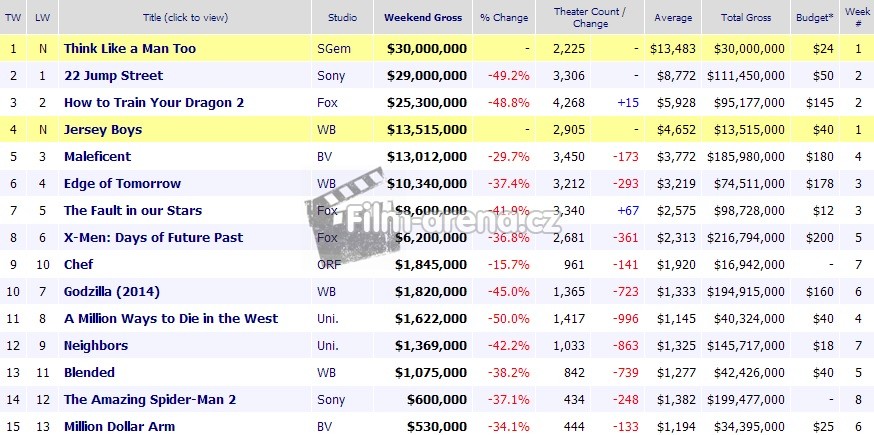Open the Chef movie link
Screen dimensions: 874x435
click(78, 264)
